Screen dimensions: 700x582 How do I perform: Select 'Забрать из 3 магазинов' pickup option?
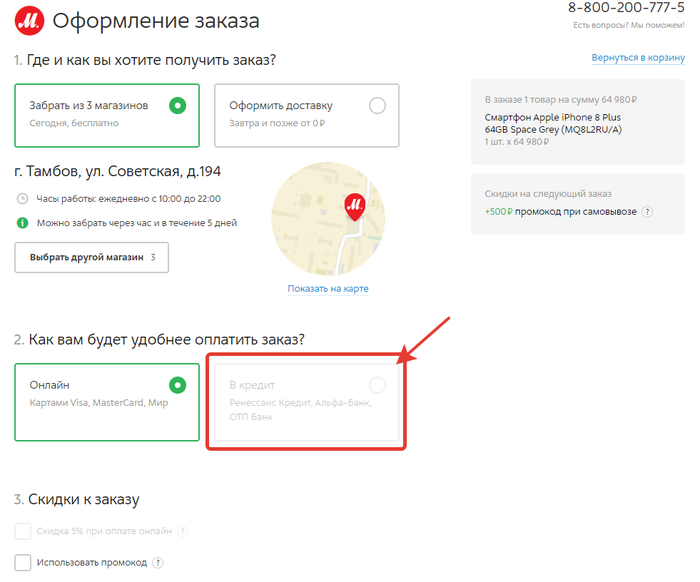tap(107, 113)
